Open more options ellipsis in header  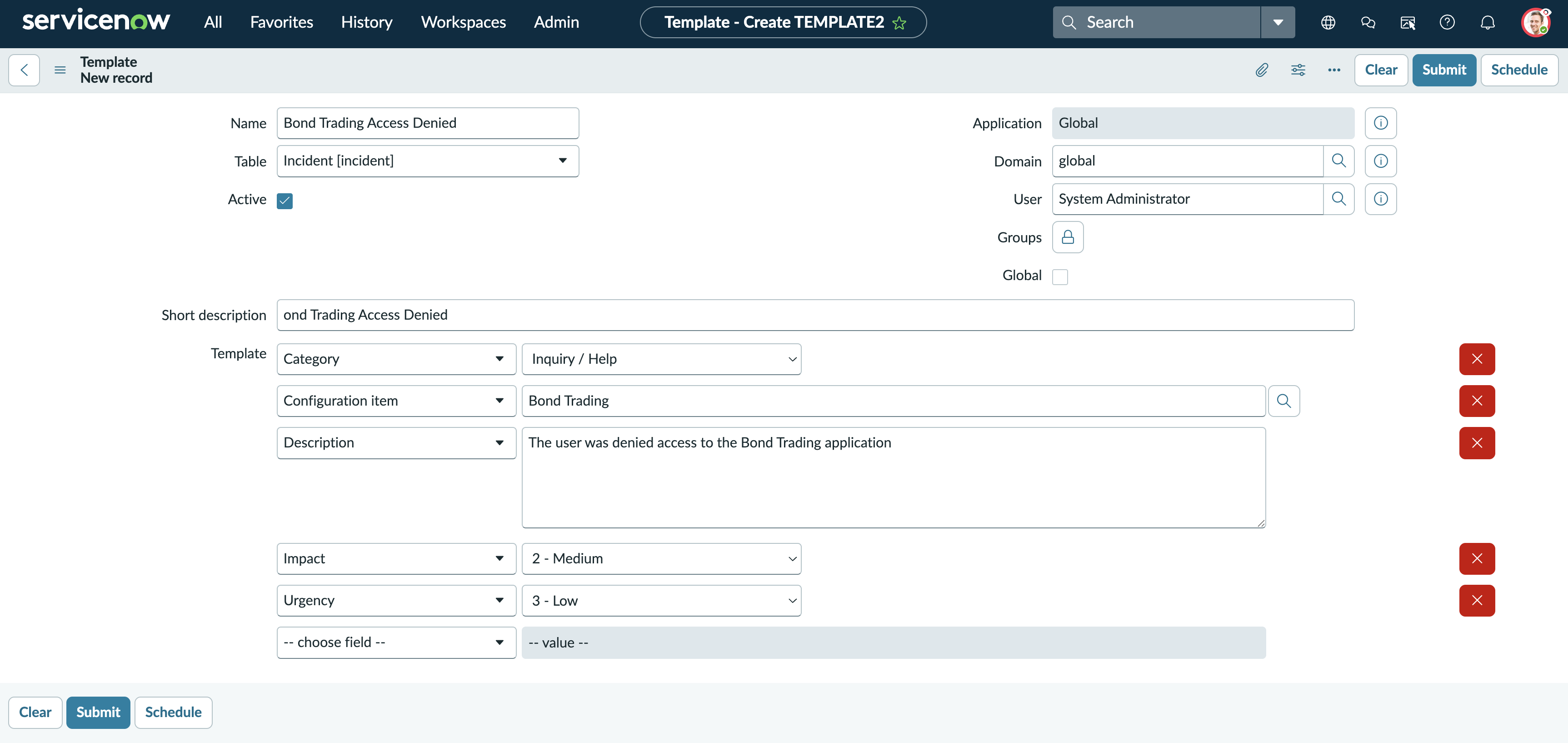click(1334, 70)
